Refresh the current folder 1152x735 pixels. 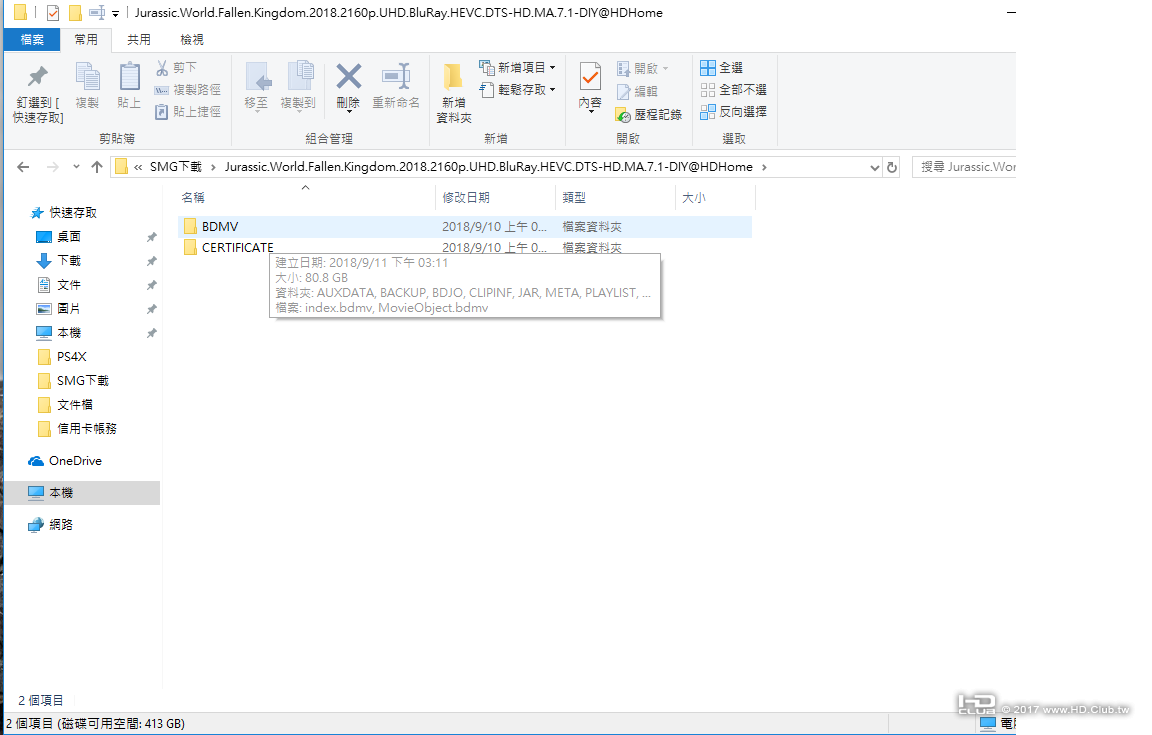[x=892, y=168]
